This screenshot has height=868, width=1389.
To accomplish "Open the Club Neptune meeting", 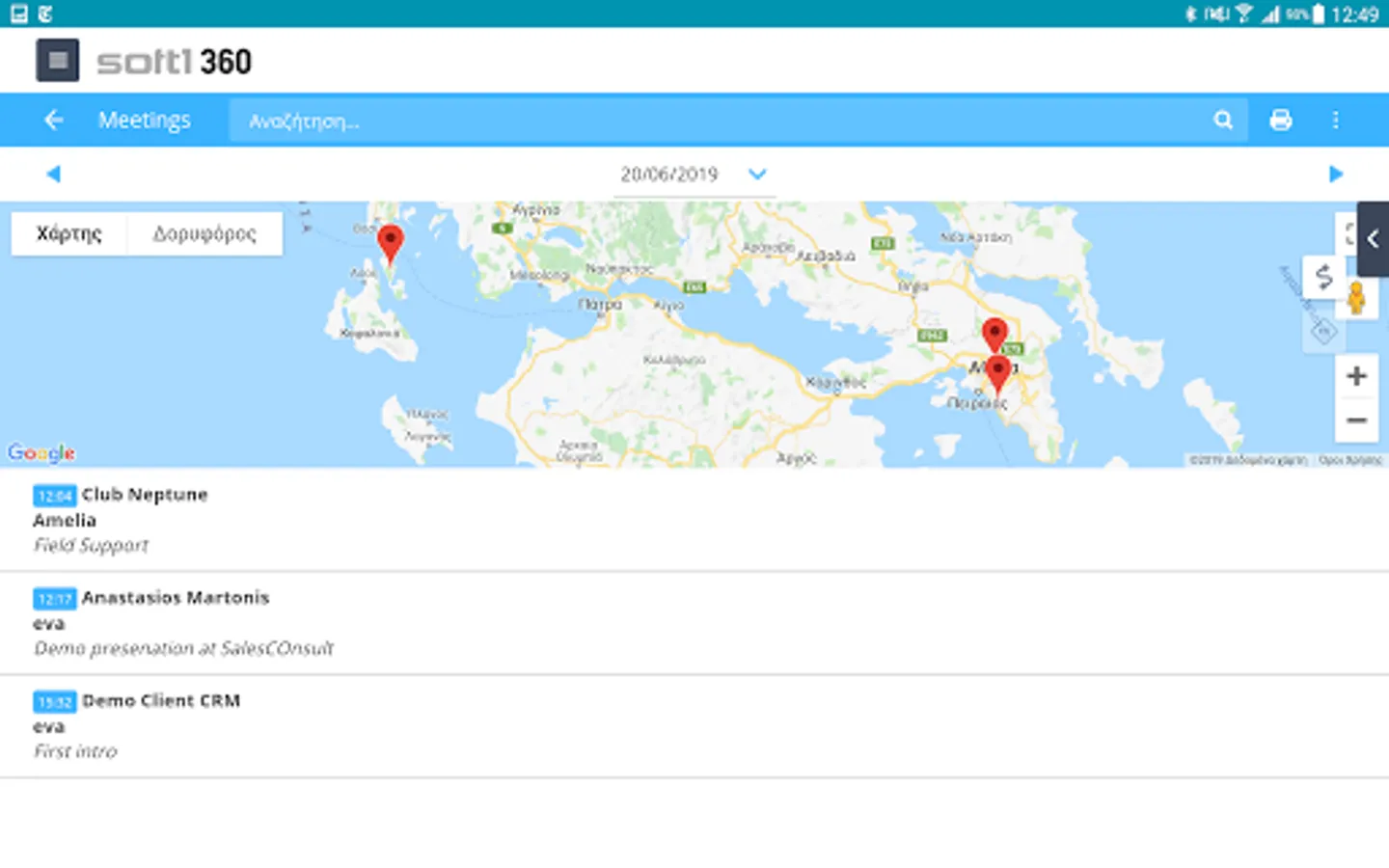I will click(694, 520).
